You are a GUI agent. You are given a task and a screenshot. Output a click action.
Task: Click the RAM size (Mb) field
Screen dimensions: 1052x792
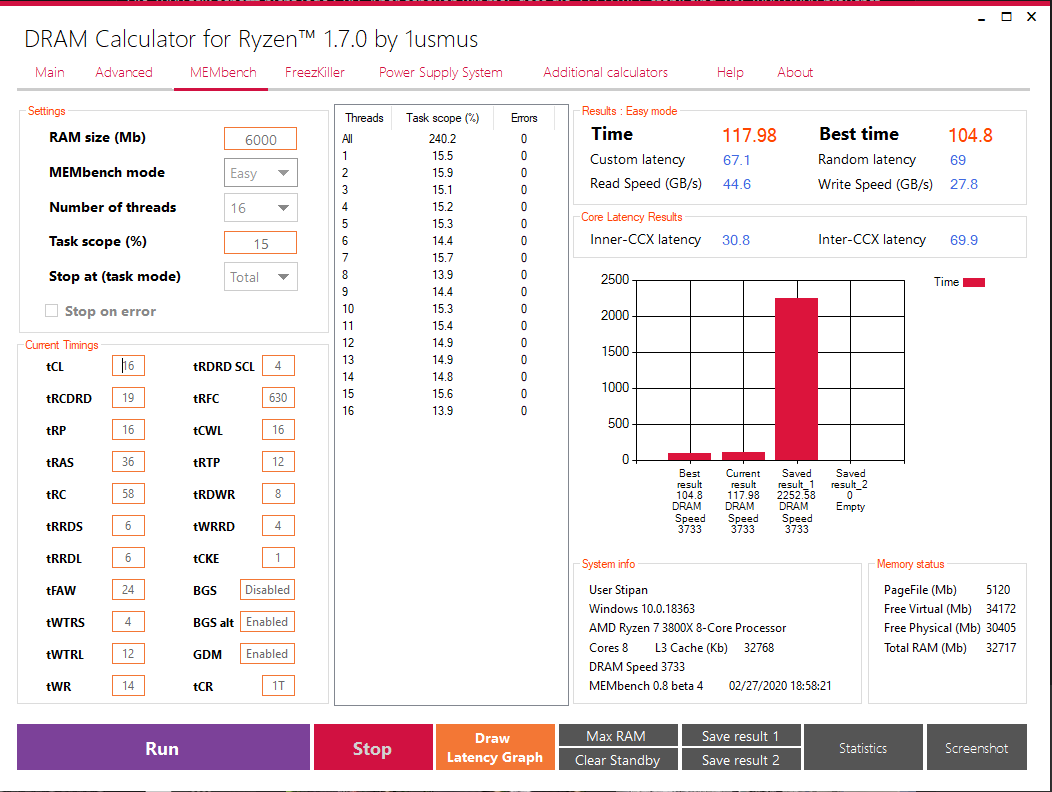point(260,140)
